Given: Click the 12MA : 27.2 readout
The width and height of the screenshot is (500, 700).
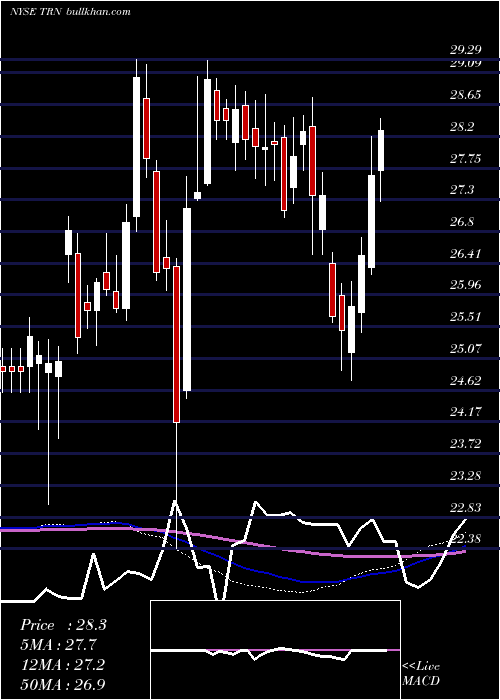Looking at the screenshot, I should [x=62, y=665].
